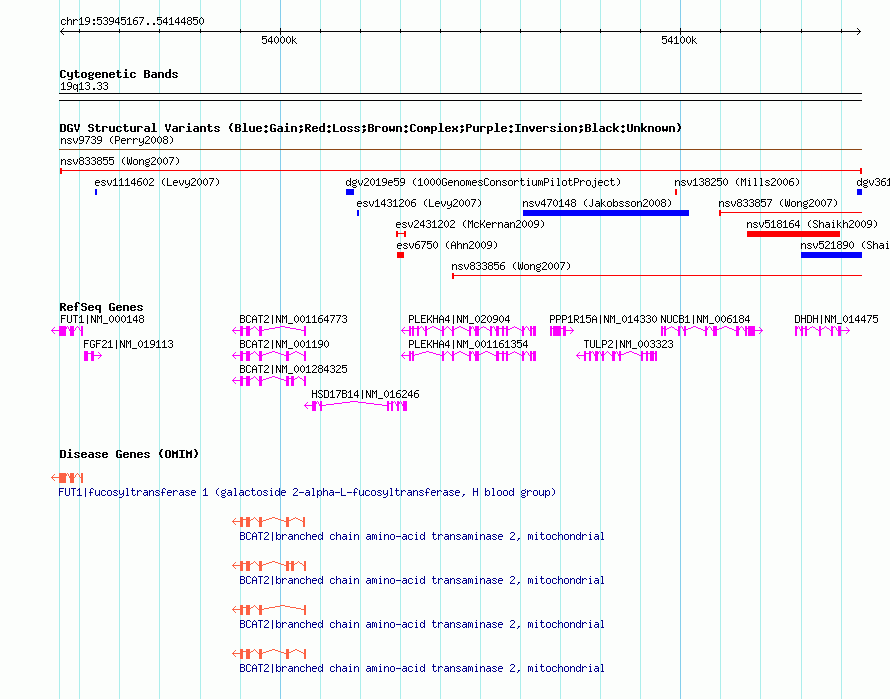The image size is (890, 699).
Task: Click the first BCAT2 OMIM disease glyph
Action: [269, 521]
